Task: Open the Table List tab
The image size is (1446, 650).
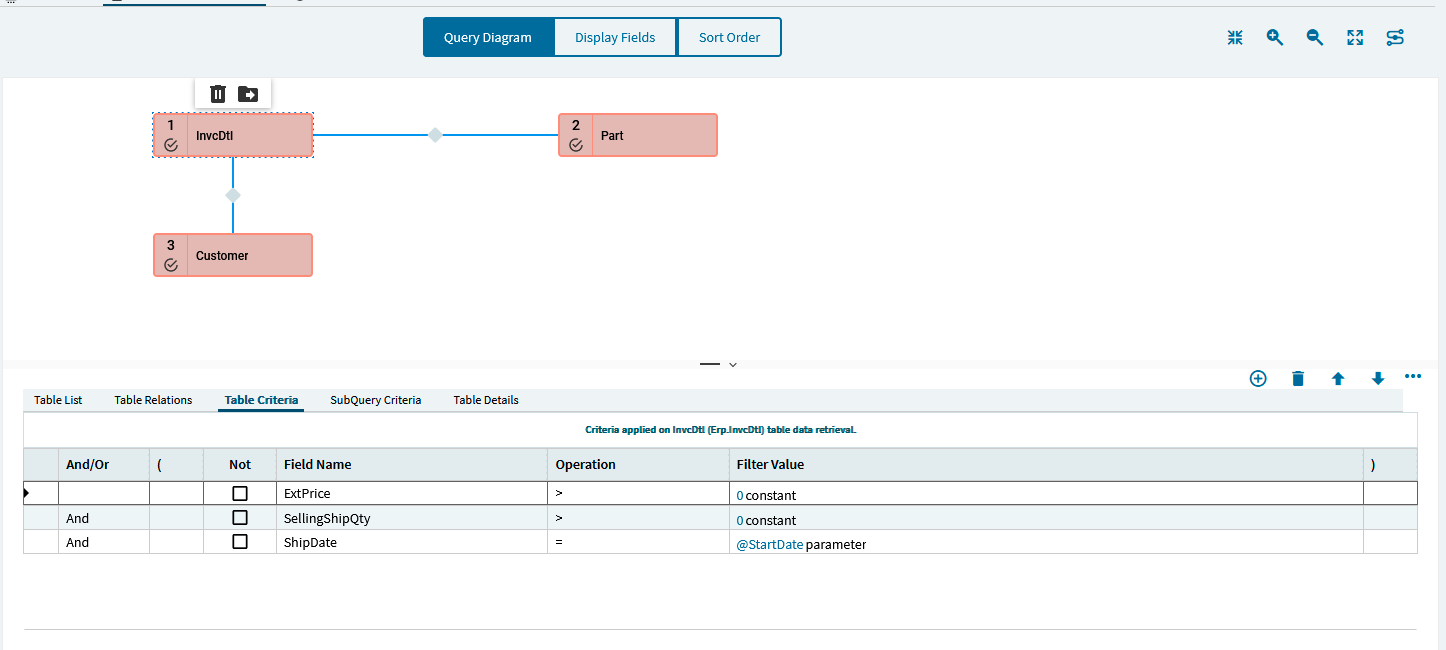Action: click(x=58, y=400)
